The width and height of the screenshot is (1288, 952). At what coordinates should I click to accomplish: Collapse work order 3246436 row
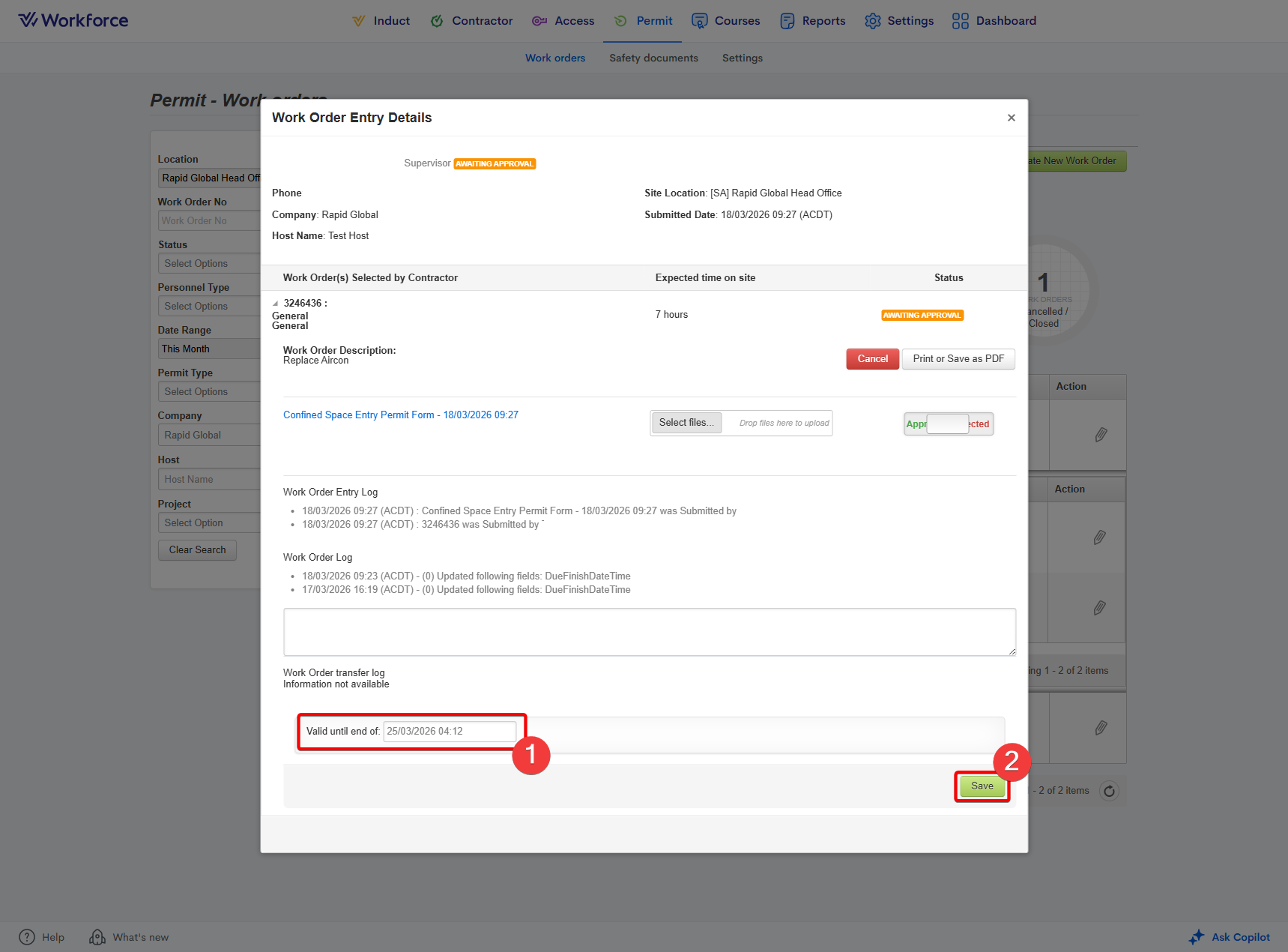[276, 304]
